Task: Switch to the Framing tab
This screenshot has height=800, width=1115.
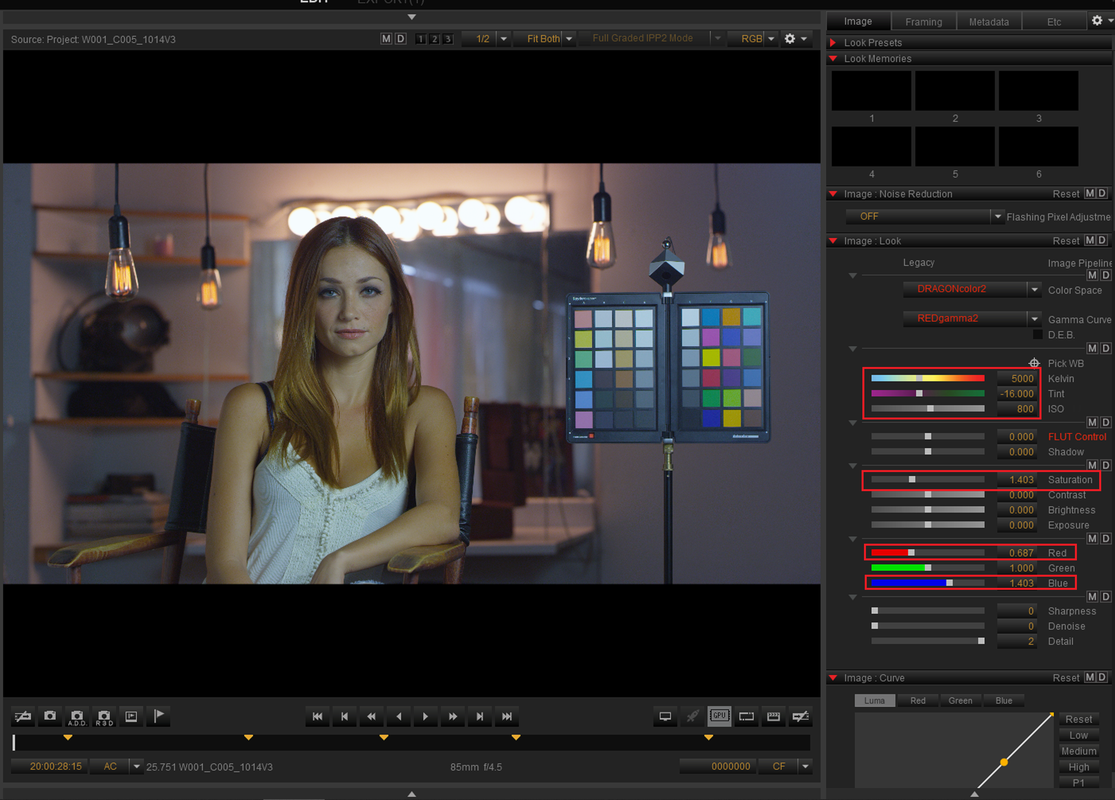Action: [x=924, y=22]
